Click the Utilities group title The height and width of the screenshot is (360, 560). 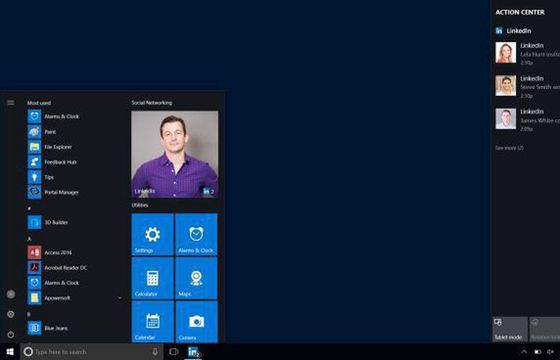[x=140, y=205]
